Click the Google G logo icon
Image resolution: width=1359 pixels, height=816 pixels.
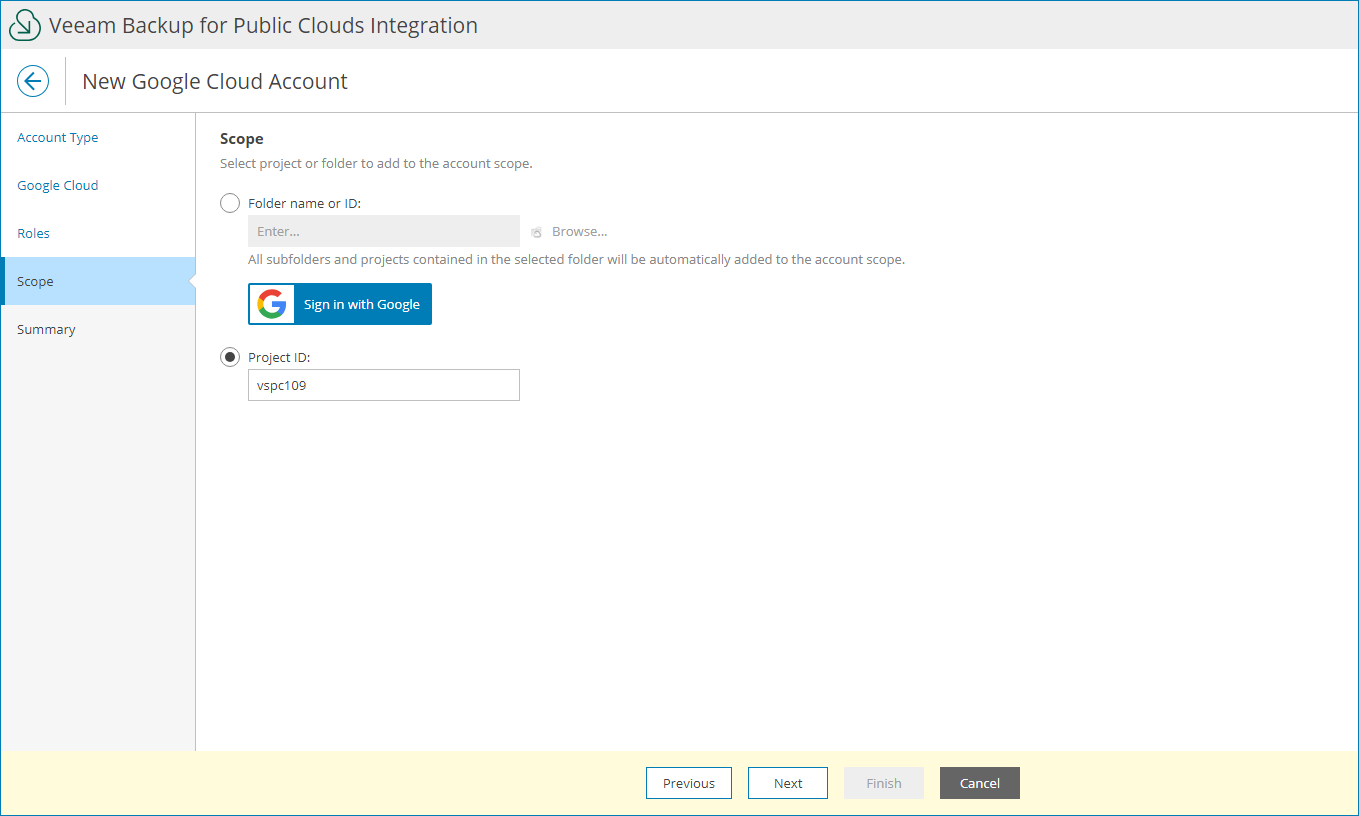[x=271, y=304]
